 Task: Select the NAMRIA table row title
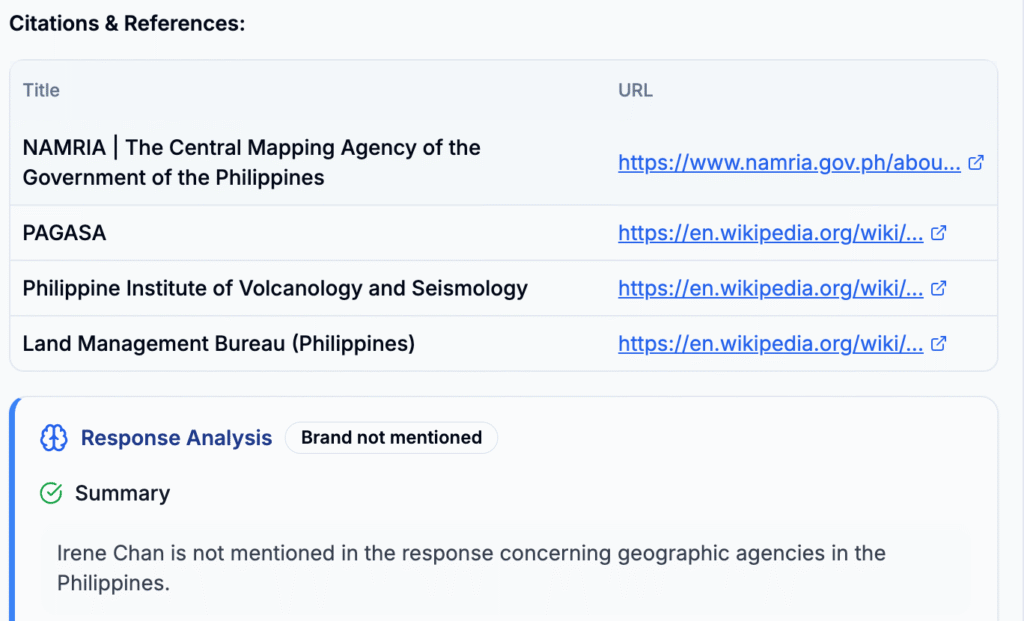pyautogui.click(x=251, y=162)
